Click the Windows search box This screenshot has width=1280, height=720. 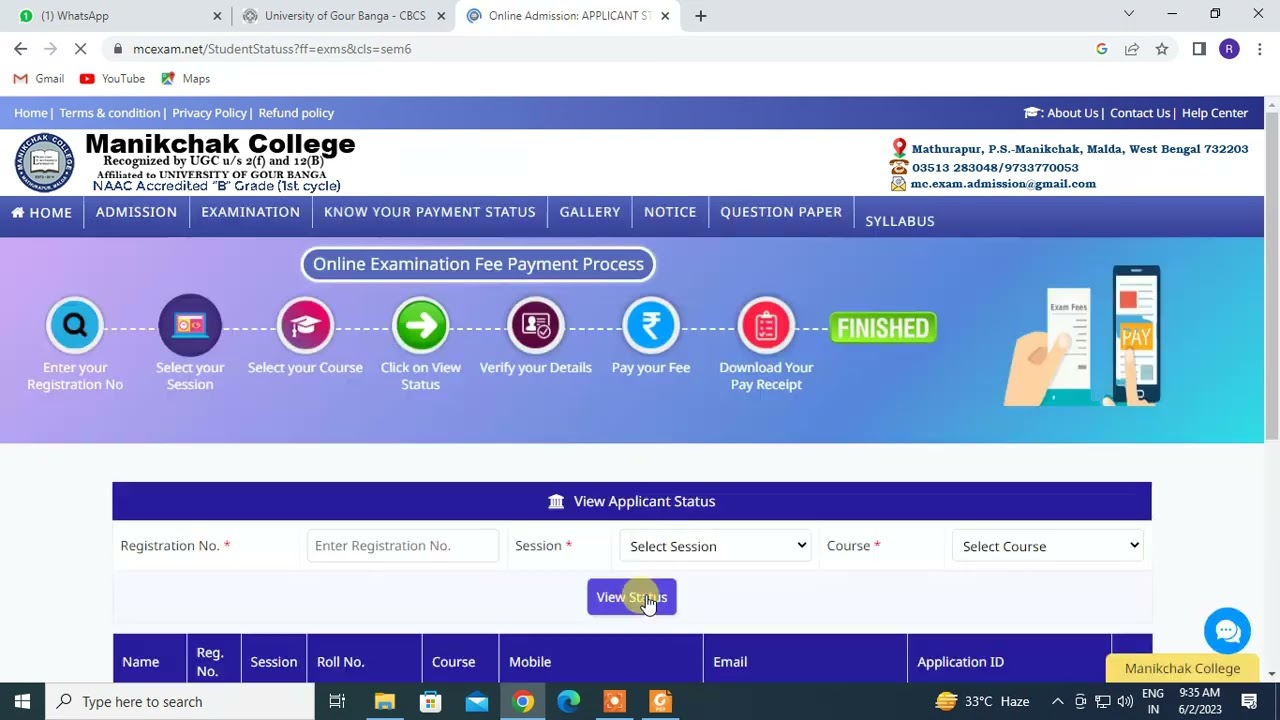[x=179, y=701]
